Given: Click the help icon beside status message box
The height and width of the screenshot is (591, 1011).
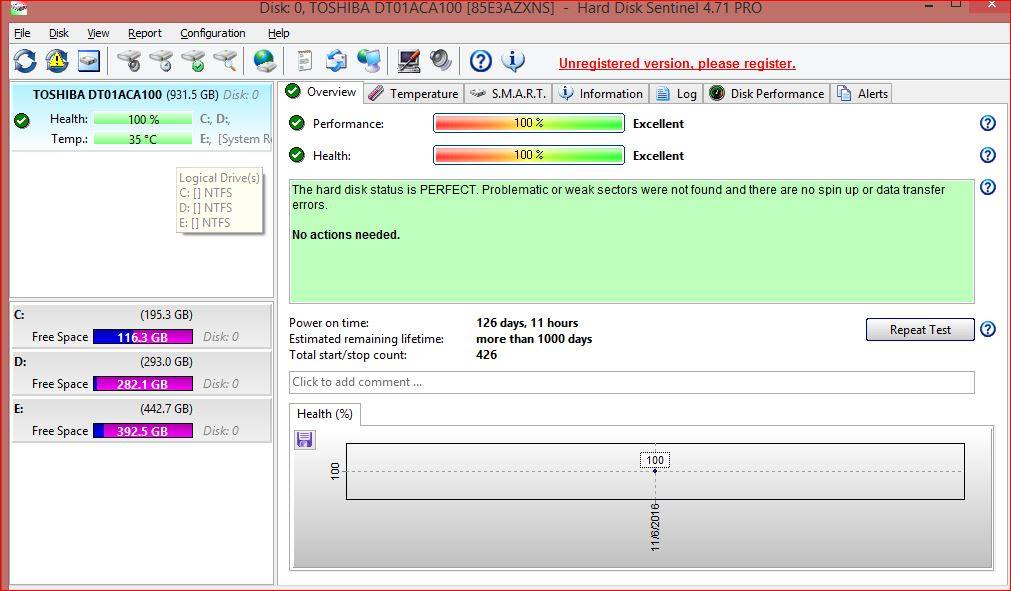Looking at the screenshot, I should [988, 188].
